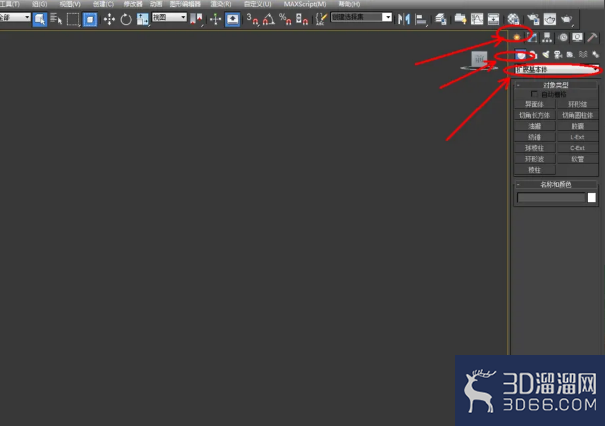This screenshot has height=426, width=605.
Task: Select the Shapes category icon
Action: tap(533, 54)
